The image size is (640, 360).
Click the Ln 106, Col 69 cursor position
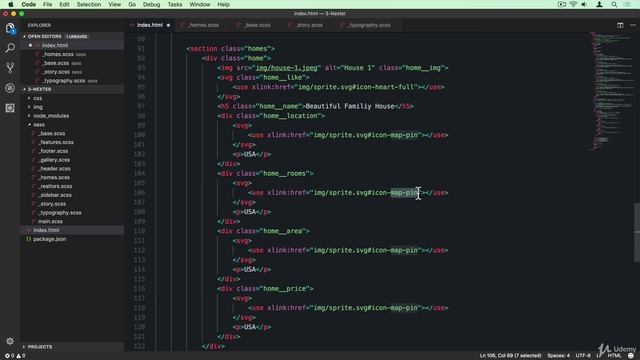coord(510,356)
